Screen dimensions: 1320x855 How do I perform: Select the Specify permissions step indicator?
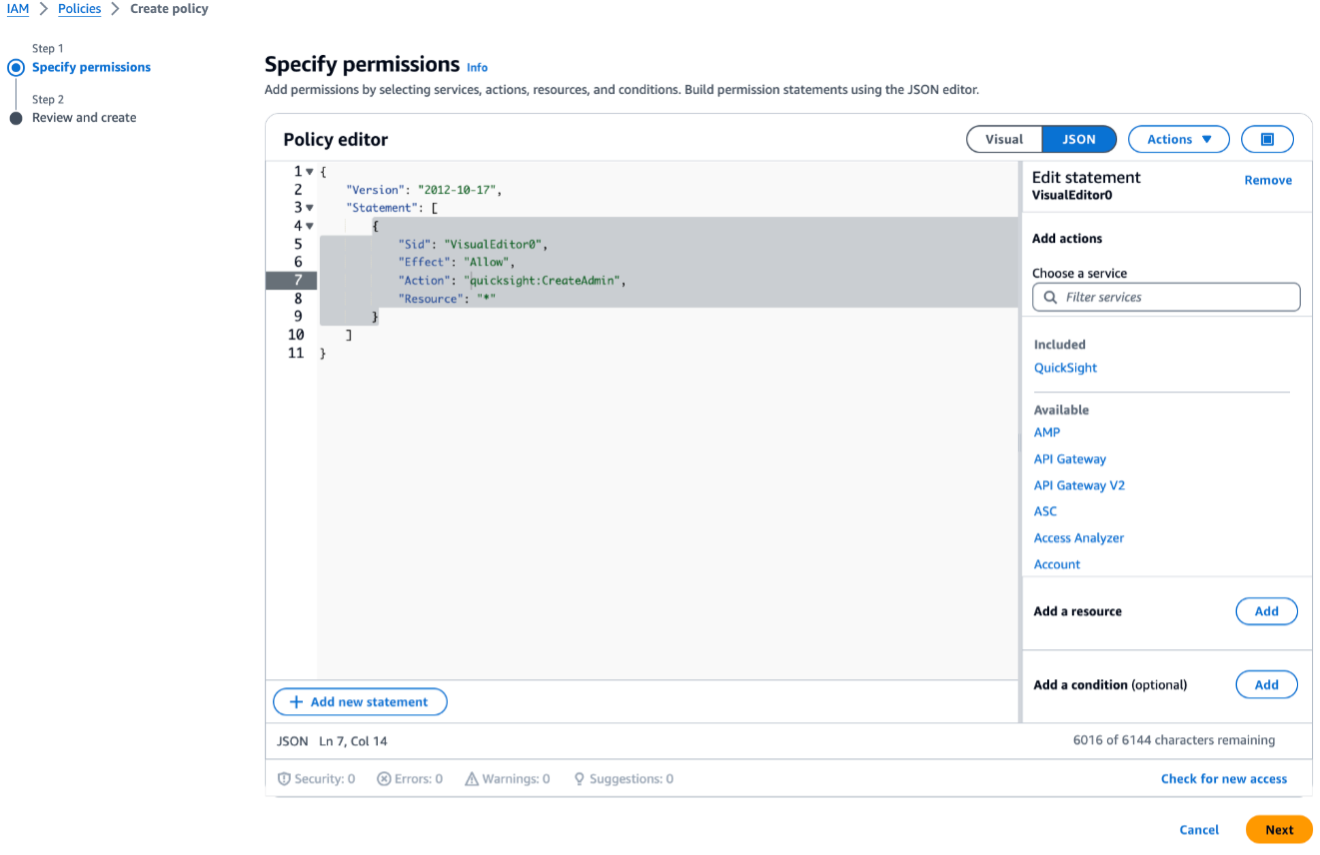tap(16, 68)
